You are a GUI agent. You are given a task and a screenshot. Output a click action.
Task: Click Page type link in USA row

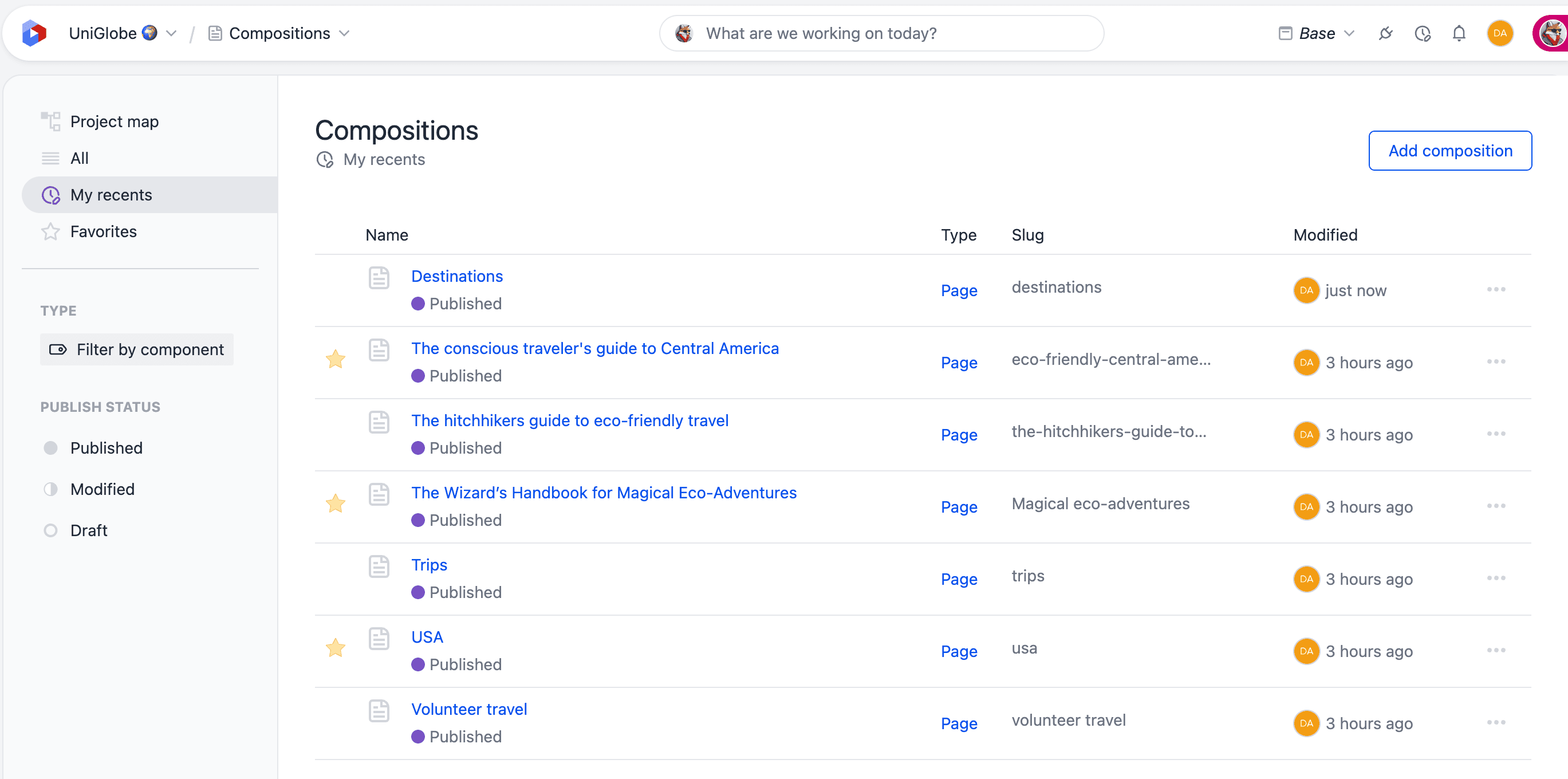[x=959, y=651]
